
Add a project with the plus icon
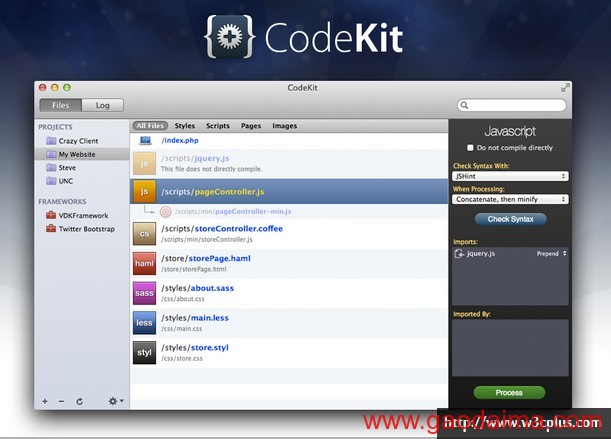(x=45, y=401)
